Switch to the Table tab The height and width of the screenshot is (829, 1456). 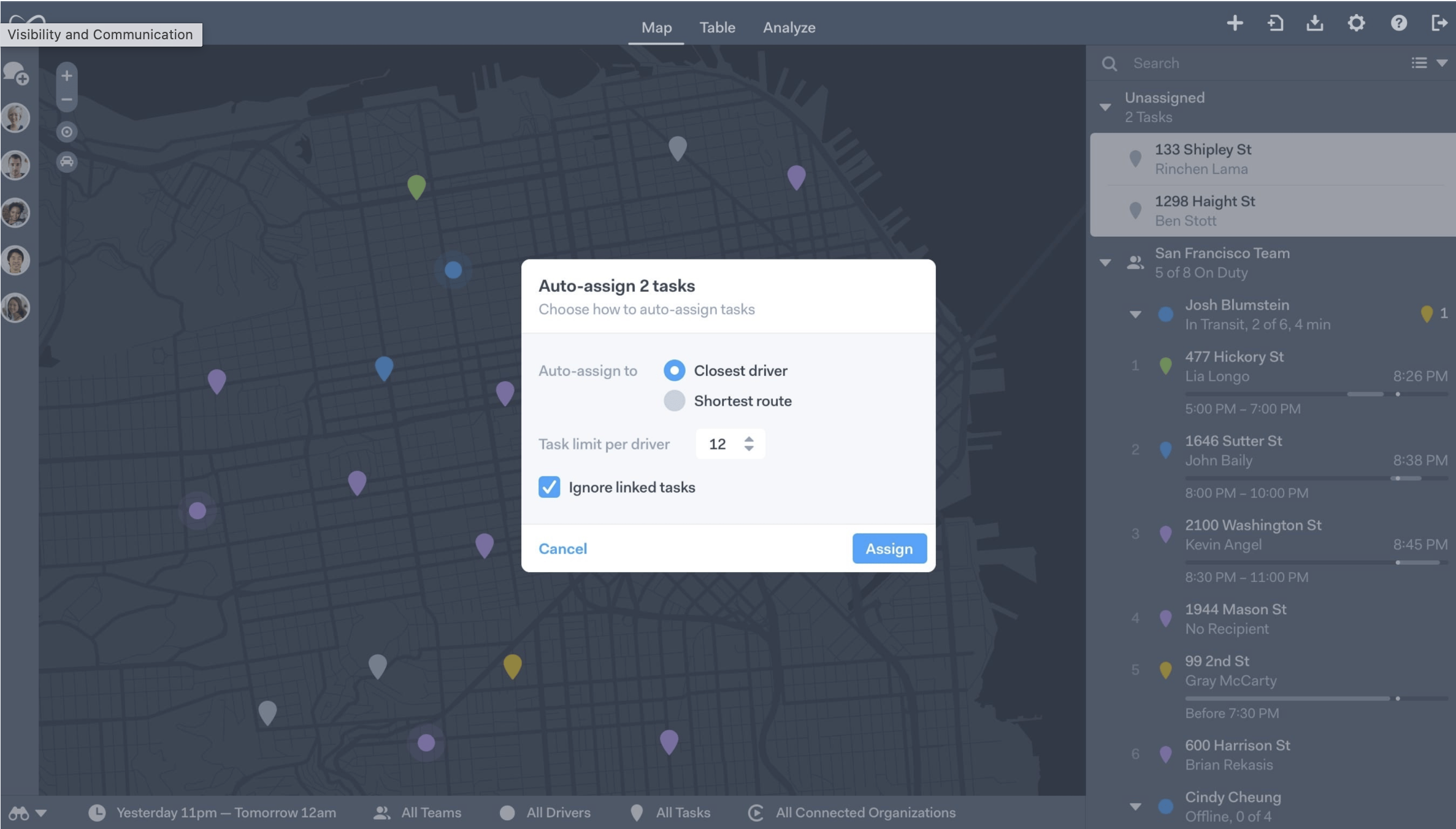point(716,28)
